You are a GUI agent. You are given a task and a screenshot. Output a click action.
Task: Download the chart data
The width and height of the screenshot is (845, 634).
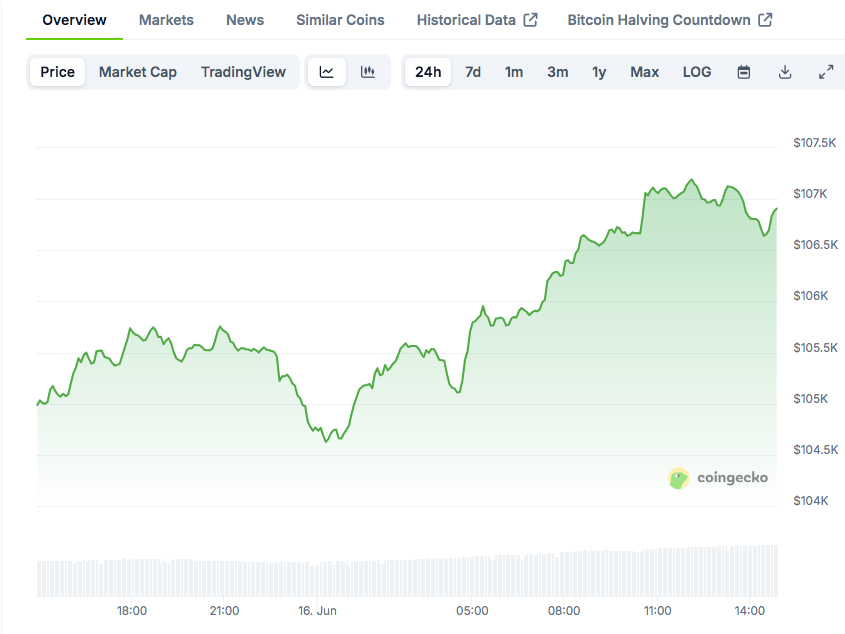pyautogui.click(x=785, y=72)
